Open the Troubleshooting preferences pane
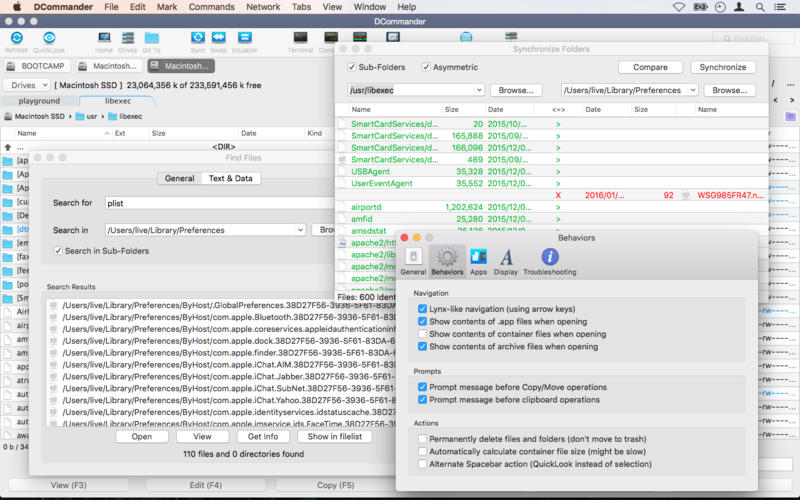This screenshot has width=800, height=500. 549,262
